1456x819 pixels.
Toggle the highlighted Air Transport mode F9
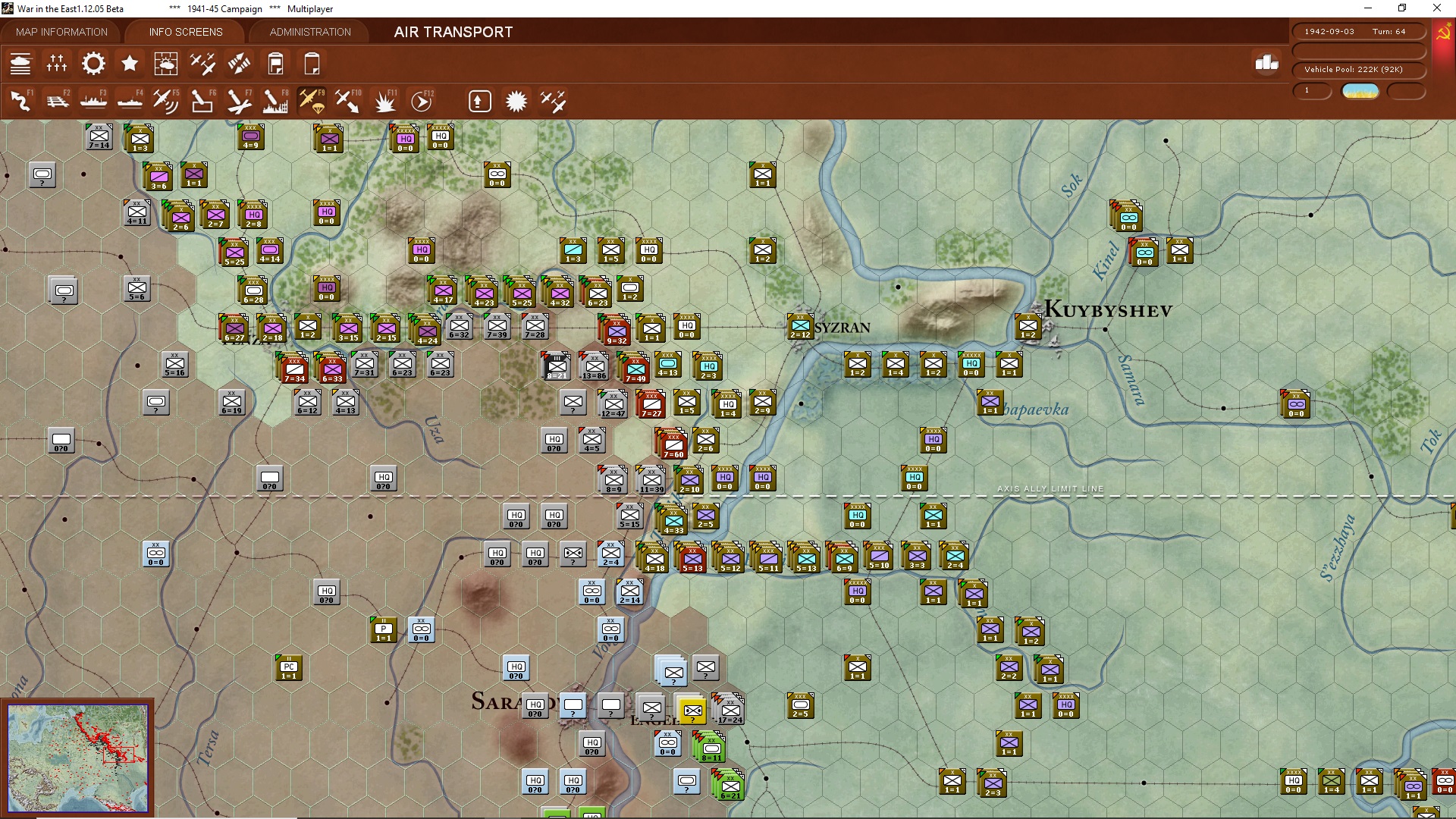tap(312, 101)
